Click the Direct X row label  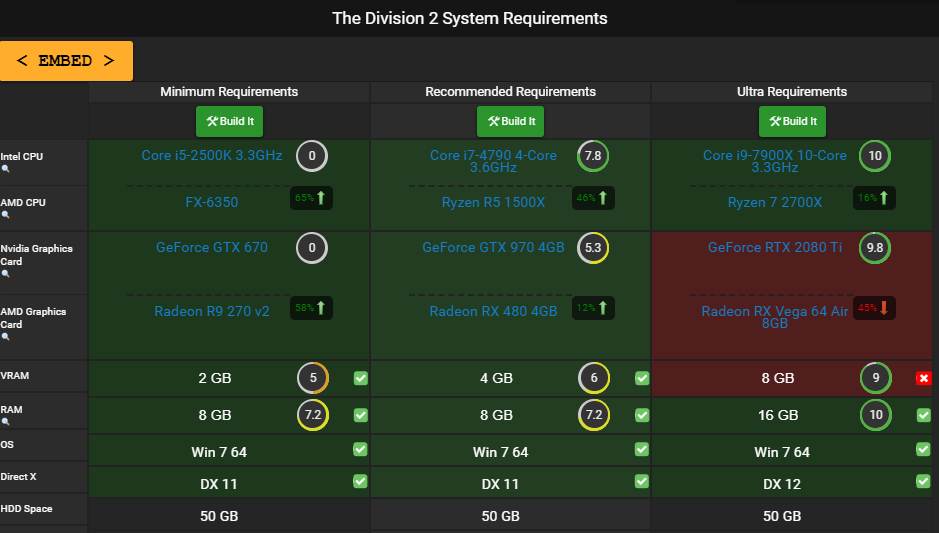coord(19,477)
